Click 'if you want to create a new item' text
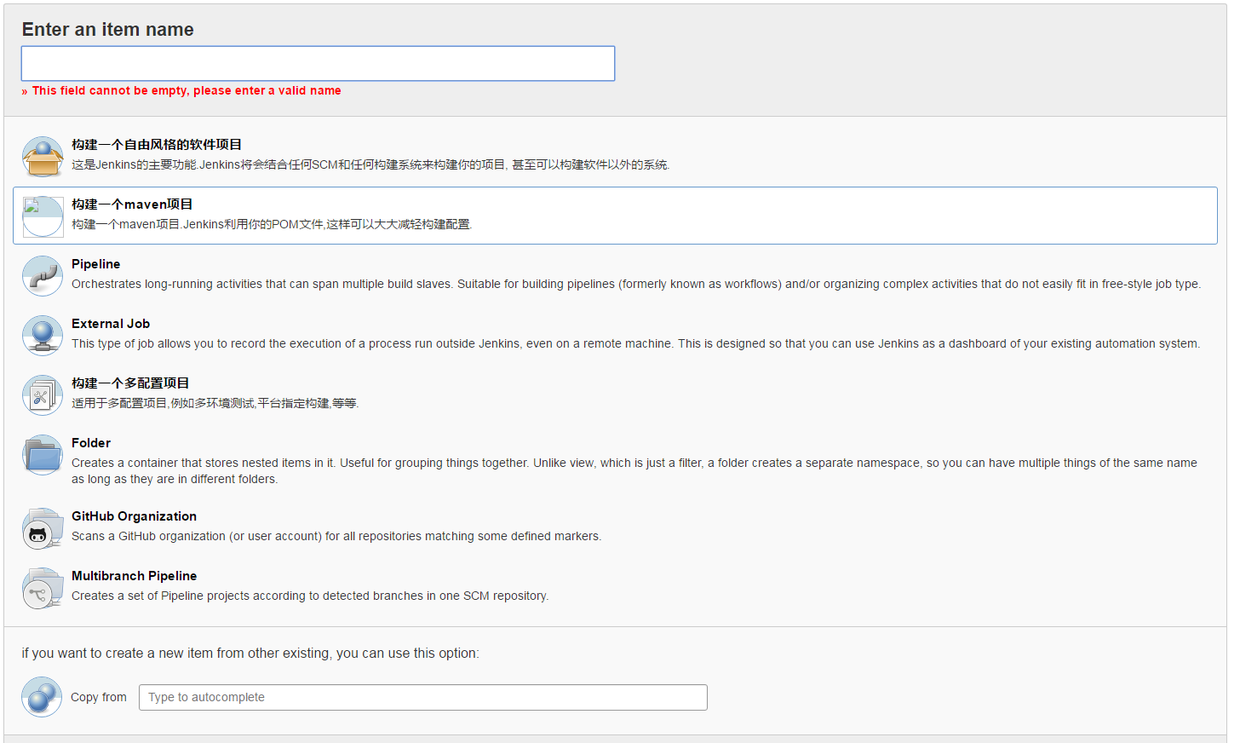1240x743 pixels. [x=251, y=653]
